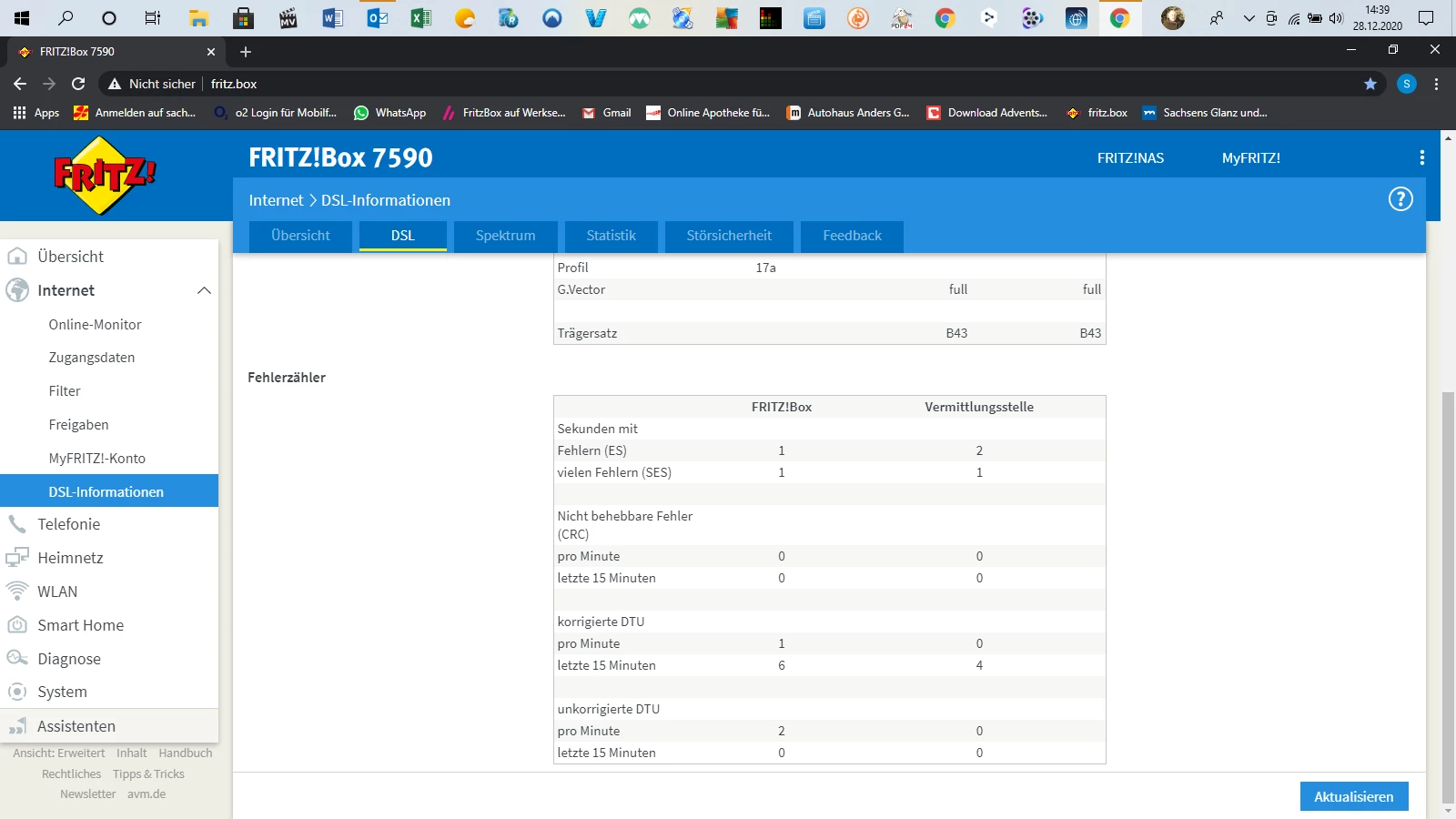Image resolution: width=1456 pixels, height=819 pixels.
Task: Expand the Heimnetz menu
Action: [70, 558]
